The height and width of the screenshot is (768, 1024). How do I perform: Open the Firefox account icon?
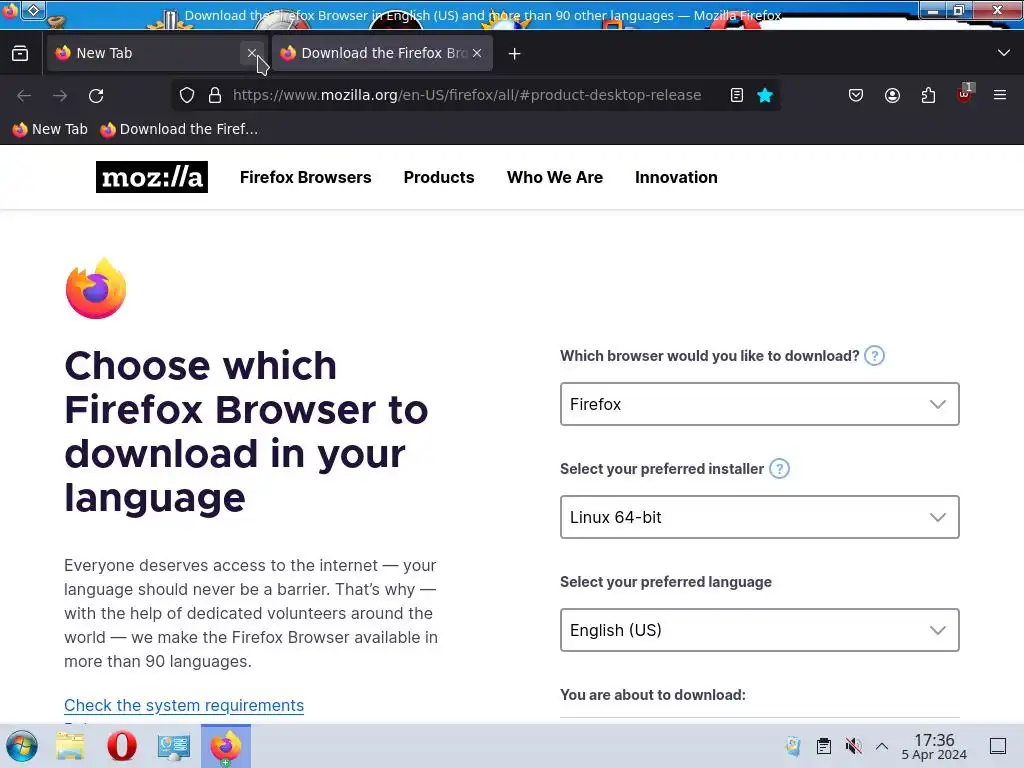(892, 95)
